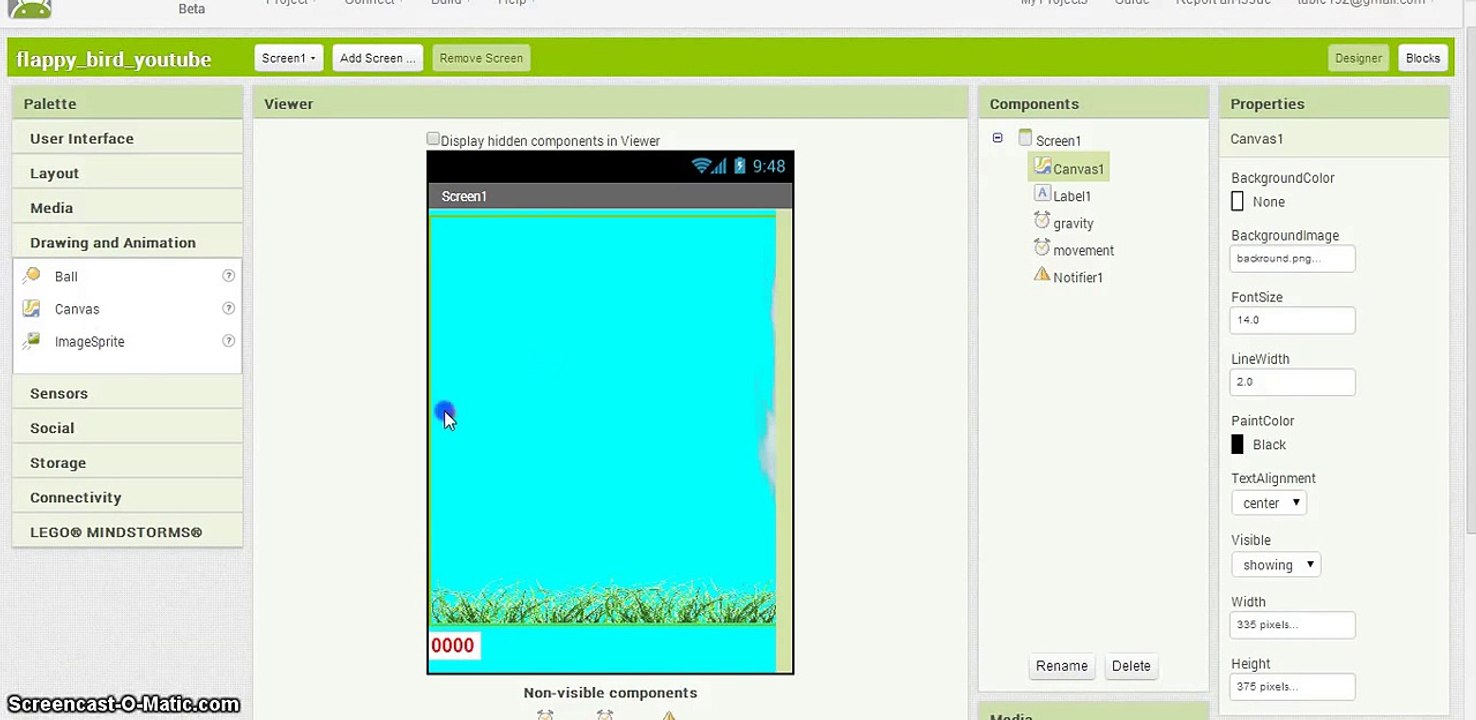This screenshot has height=720, width=1476.
Task: Collapse the Drawing and Animation palette section
Action: click(x=127, y=243)
